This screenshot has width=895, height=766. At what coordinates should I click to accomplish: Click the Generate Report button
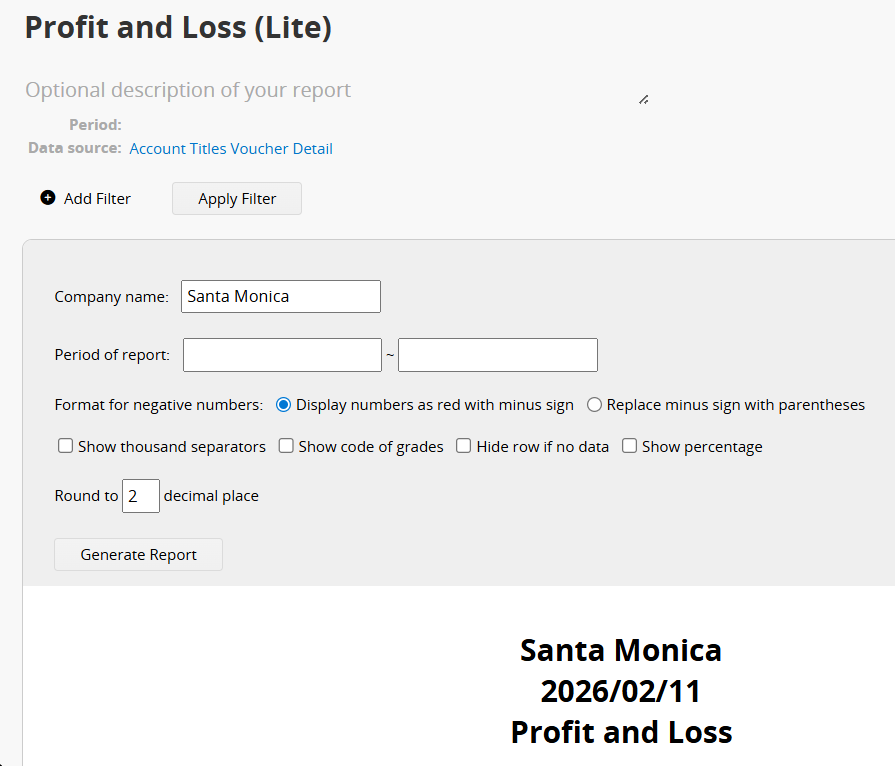138,555
